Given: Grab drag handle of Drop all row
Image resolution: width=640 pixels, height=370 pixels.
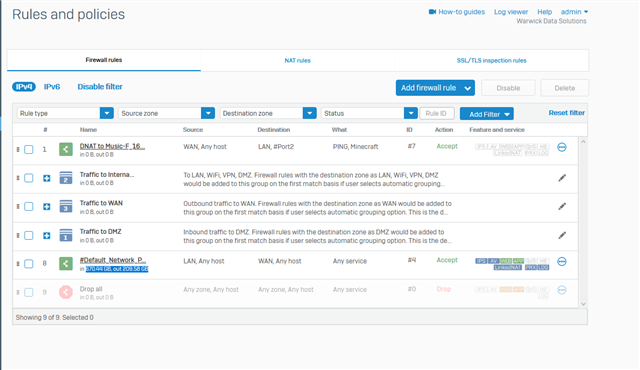Looking at the screenshot, I should [x=18, y=292].
